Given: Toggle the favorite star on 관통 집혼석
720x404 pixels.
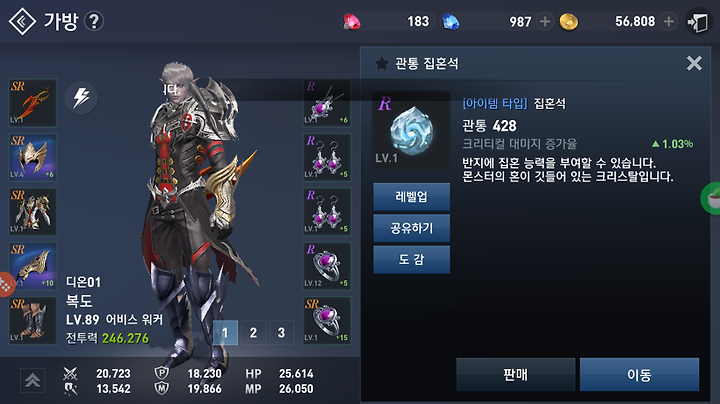Looking at the screenshot, I should (x=381, y=63).
